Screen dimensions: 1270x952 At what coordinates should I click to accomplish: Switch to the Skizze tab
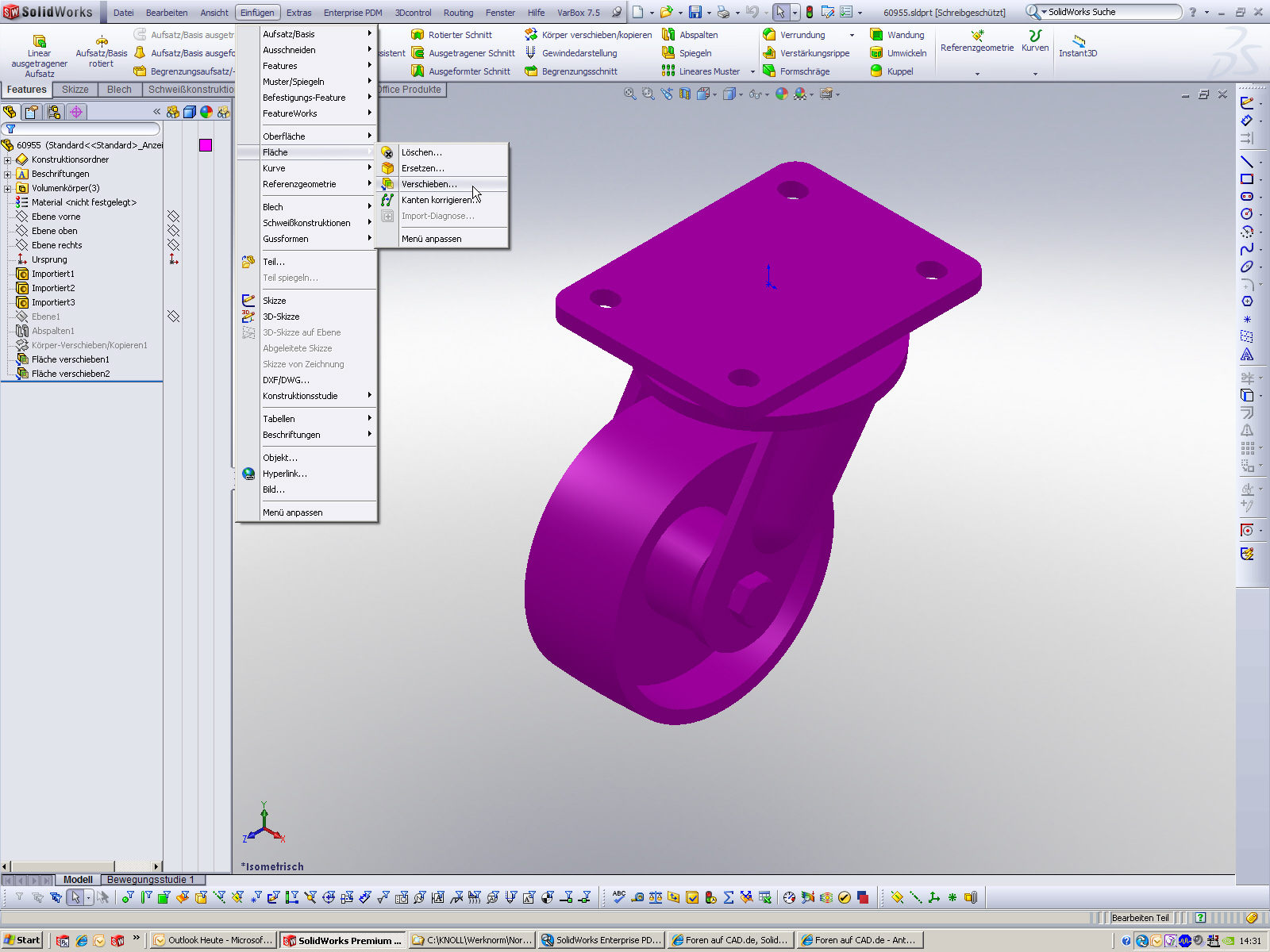point(75,90)
